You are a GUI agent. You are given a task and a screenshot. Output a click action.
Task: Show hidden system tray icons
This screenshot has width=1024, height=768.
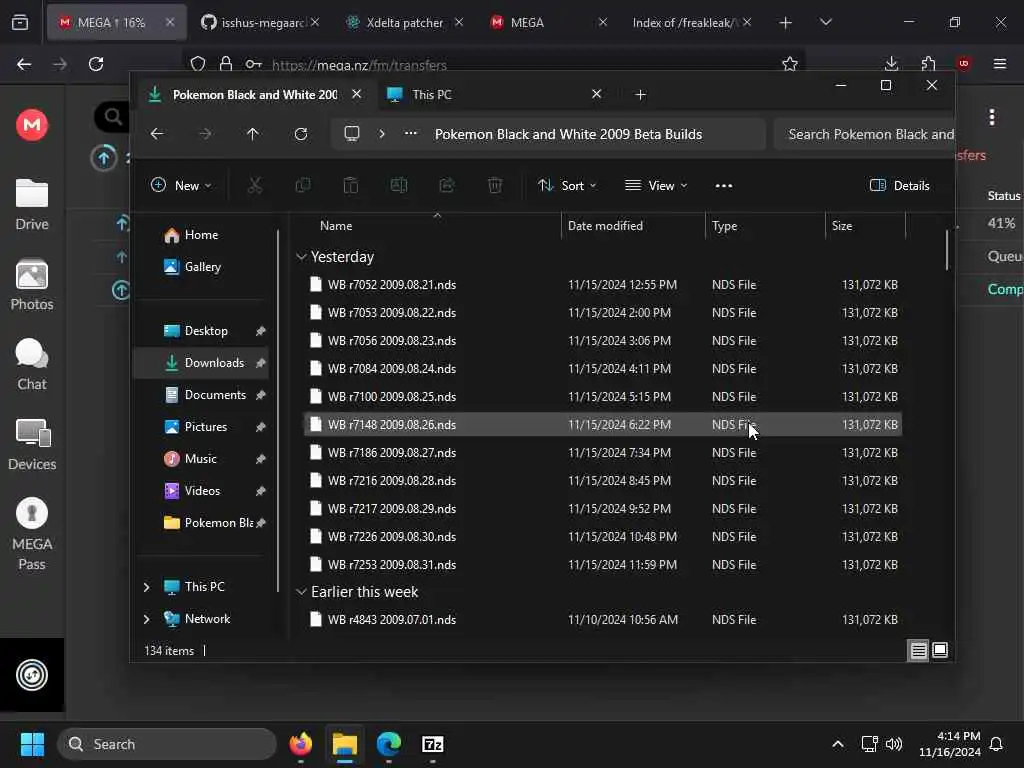(x=837, y=744)
